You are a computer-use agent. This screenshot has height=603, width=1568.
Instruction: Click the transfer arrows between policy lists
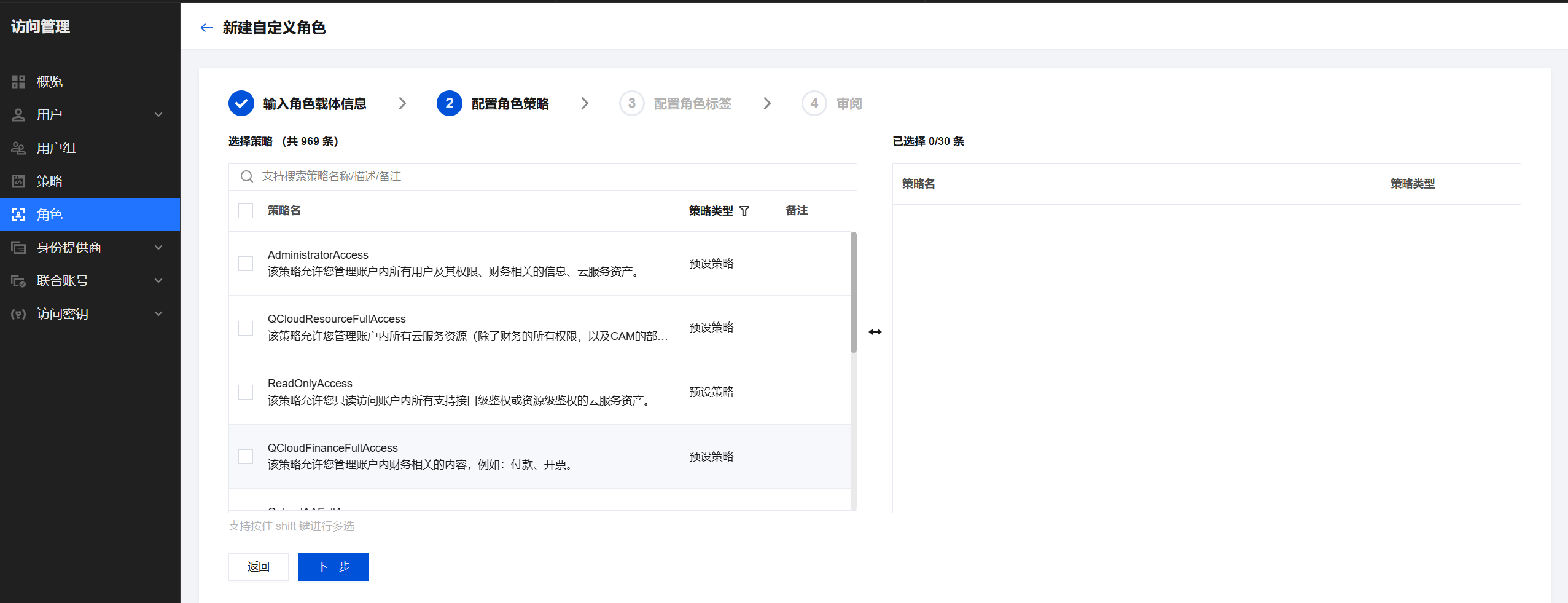[875, 332]
